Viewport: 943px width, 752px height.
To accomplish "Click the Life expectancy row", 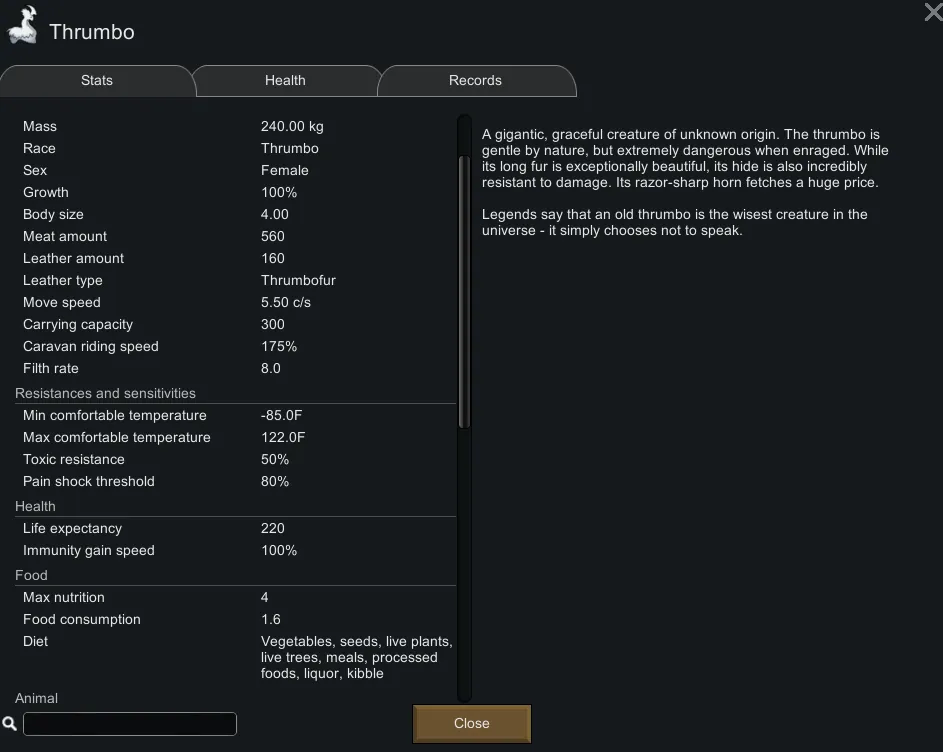I will coord(235,528).
